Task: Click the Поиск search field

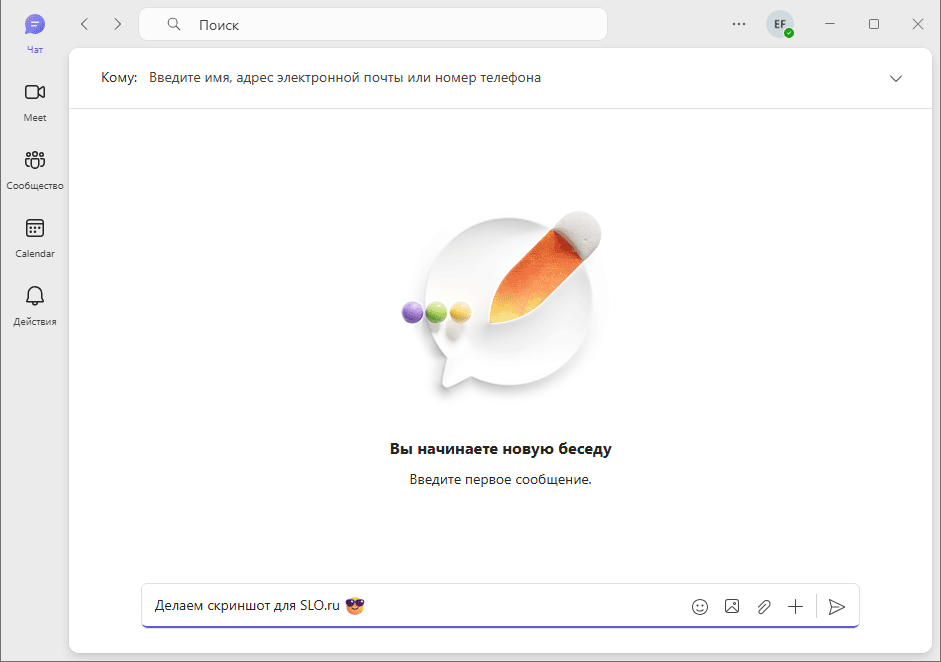Action: [x=373, y=25]
